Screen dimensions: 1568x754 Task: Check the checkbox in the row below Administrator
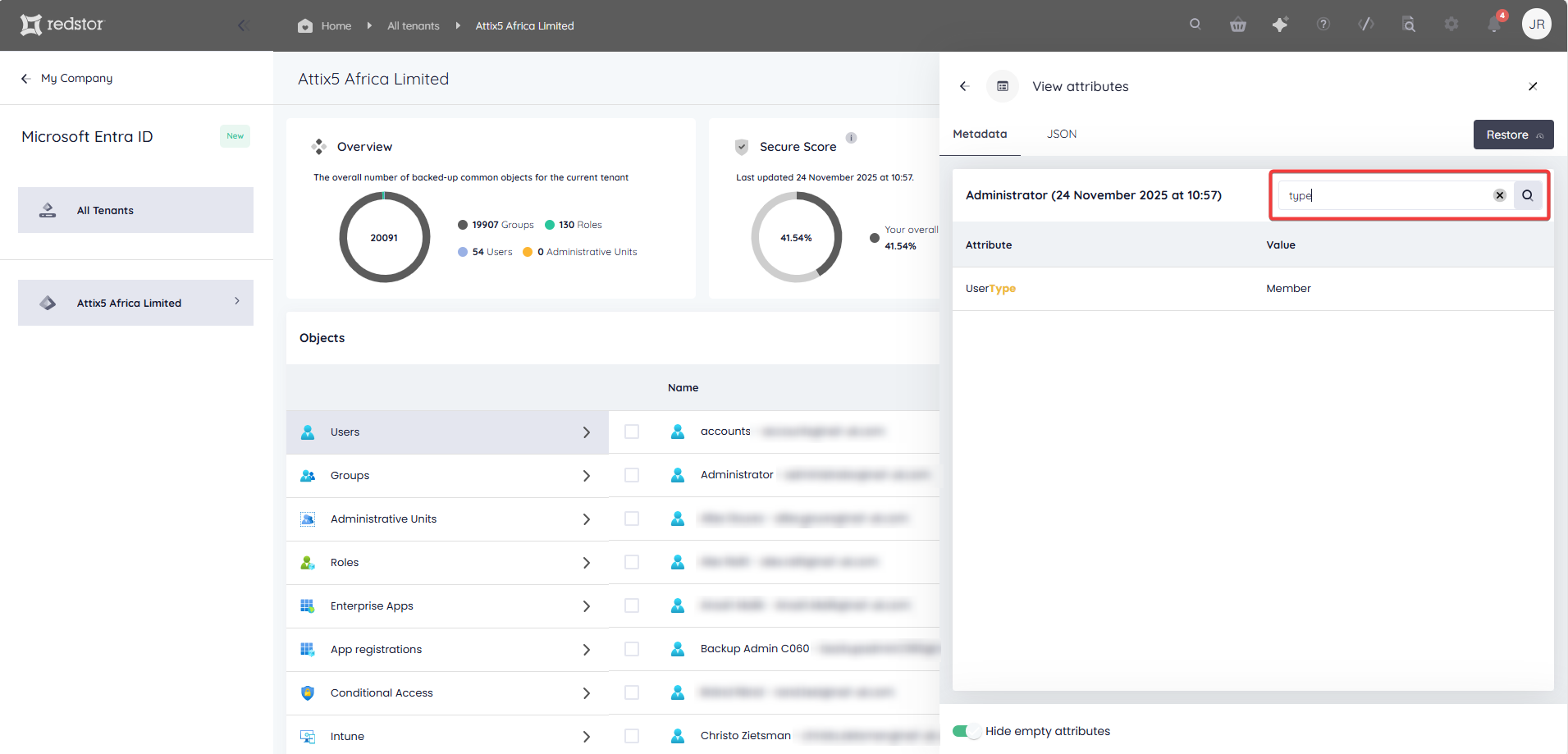click(632, 519)
